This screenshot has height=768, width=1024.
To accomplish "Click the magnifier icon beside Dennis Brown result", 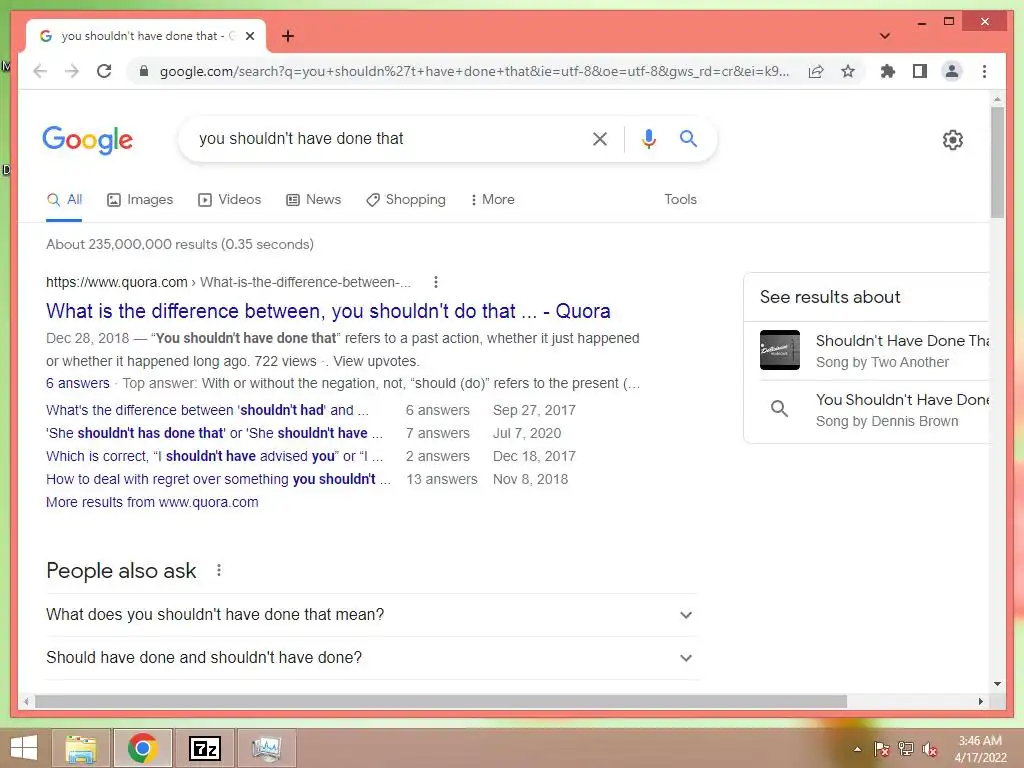I will (779, 409).
